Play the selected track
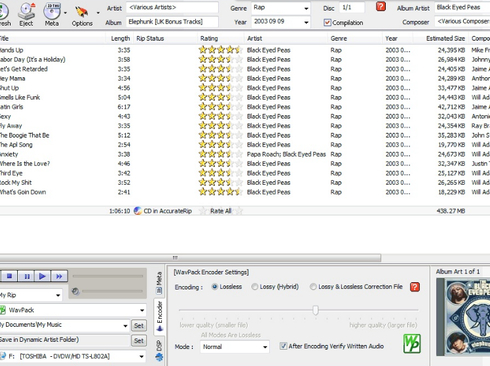 point(42,276)
